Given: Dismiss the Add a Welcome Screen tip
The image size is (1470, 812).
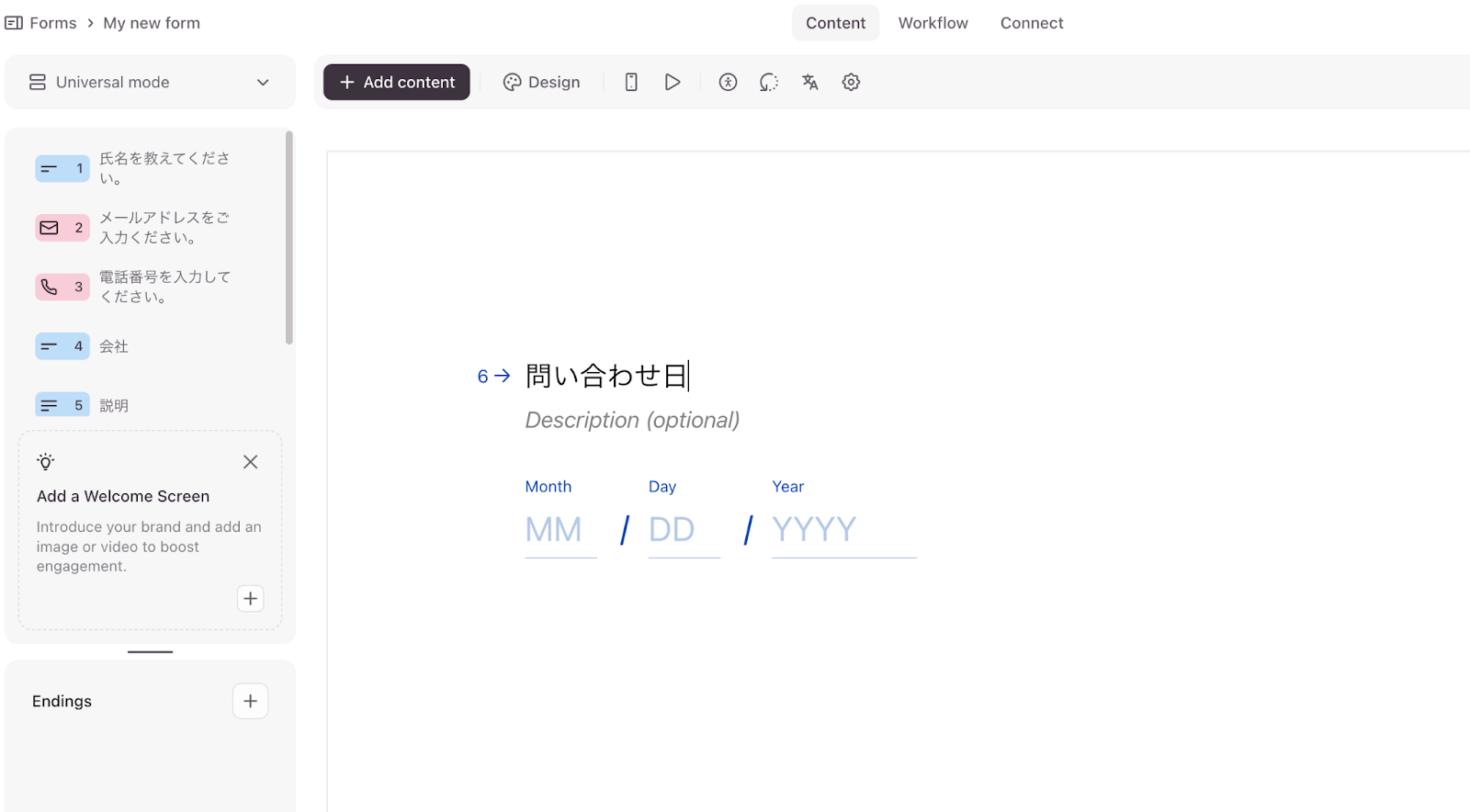Looking at the screenshot, I should pos(250,462).
